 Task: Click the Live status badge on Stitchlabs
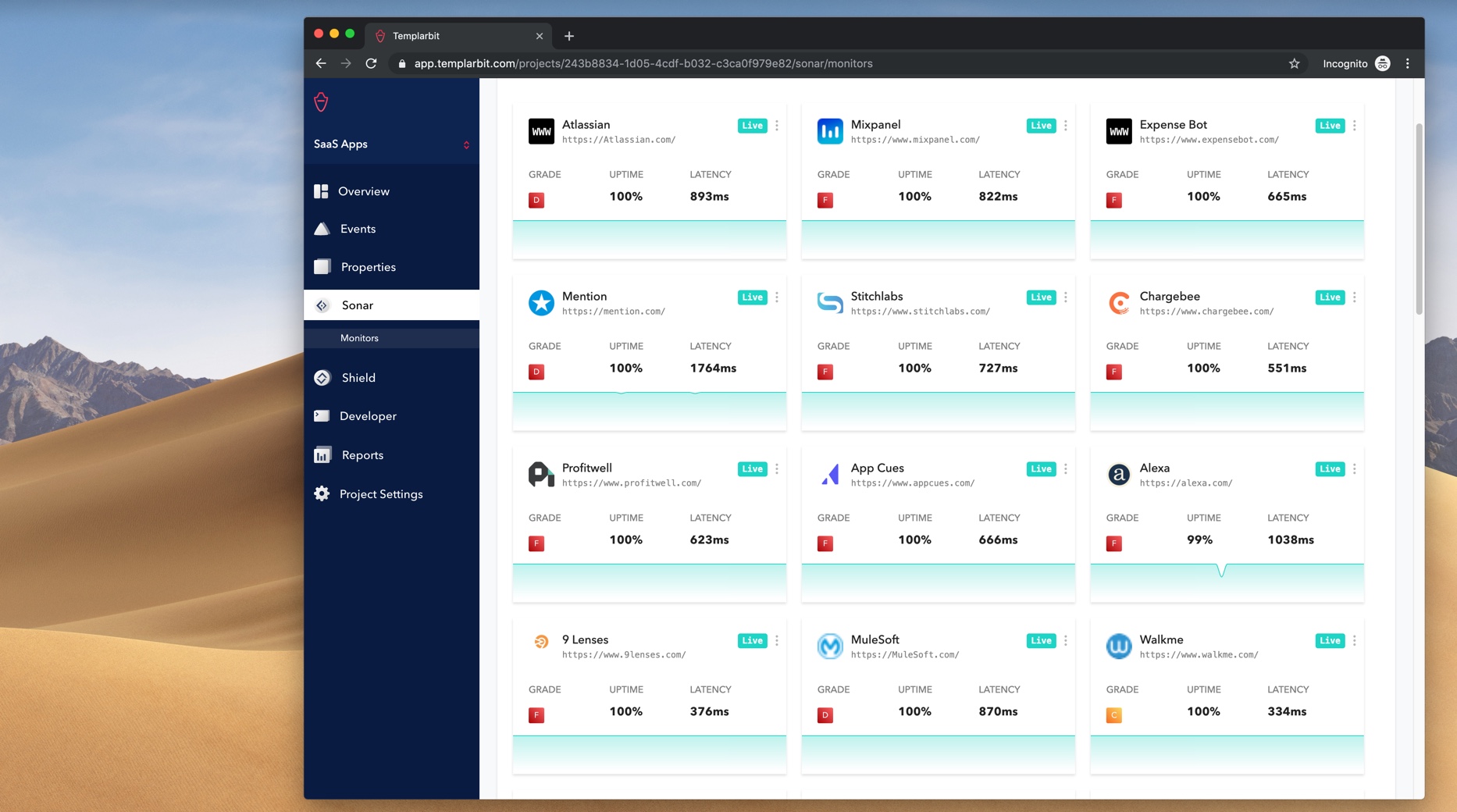pyautogui.click(x=1041, y=297)
